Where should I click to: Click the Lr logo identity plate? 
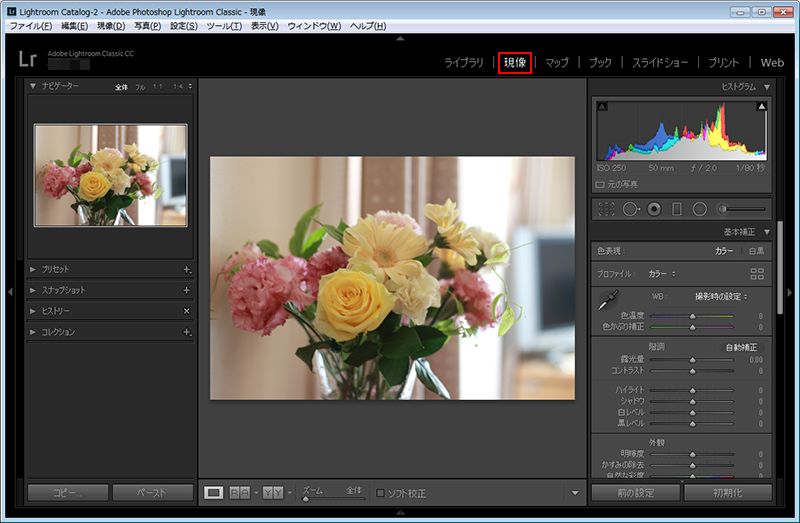pyautogui.click(x=28, y=59)
